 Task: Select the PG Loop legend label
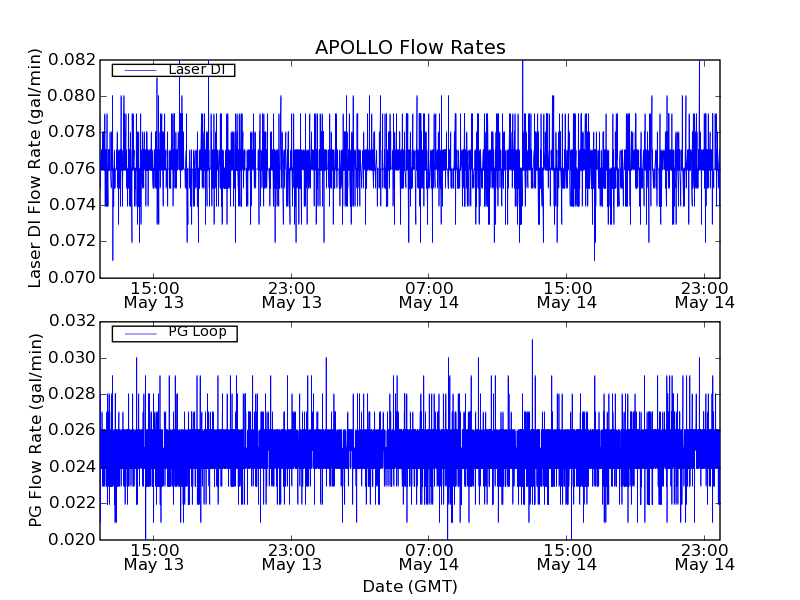(197, 332)
